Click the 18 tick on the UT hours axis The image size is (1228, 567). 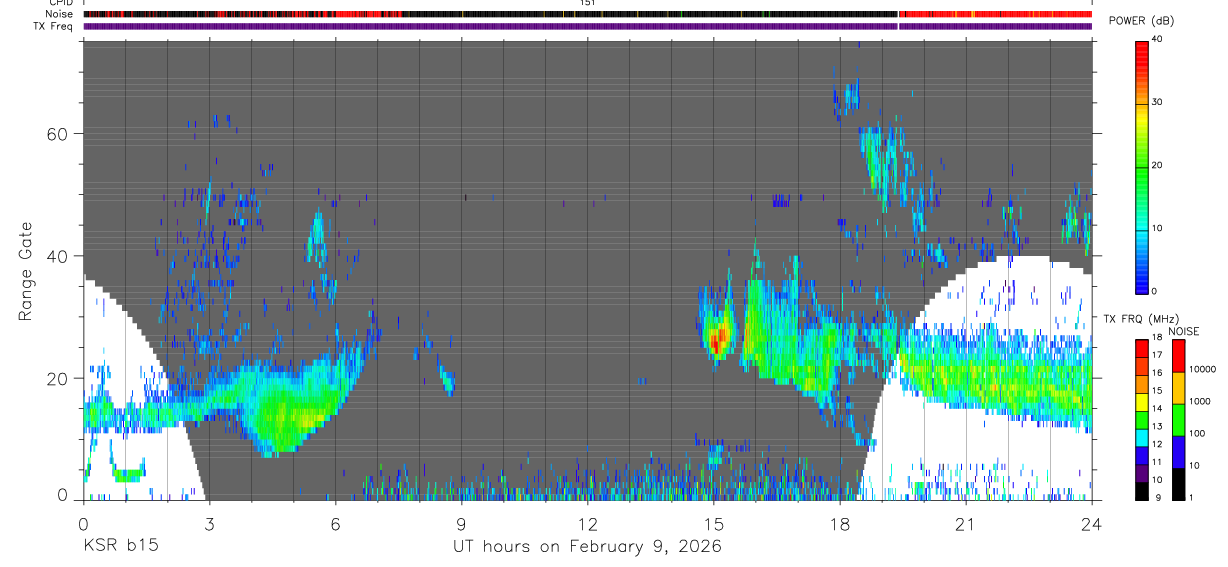point(839,524)
